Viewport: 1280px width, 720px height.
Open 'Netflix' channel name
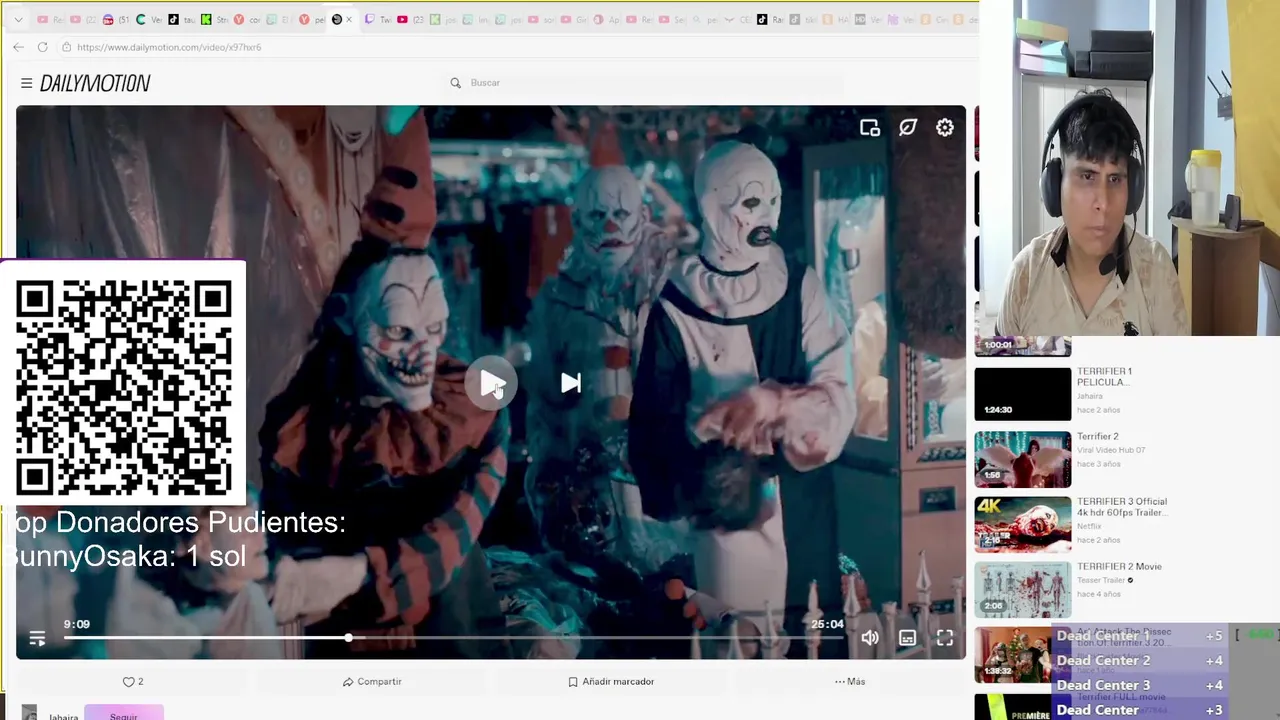1089,526
